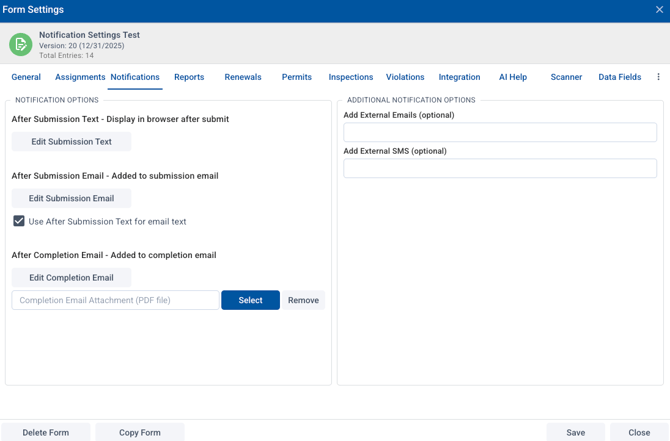This screenshot has width=670, height=441.
Task: Close the Form Settings dialog with X
Action: (x=659, y=10)
